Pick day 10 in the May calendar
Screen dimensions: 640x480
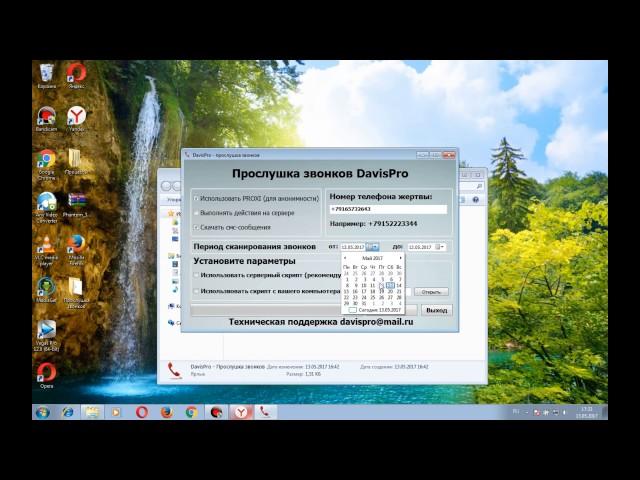(364, 285)
